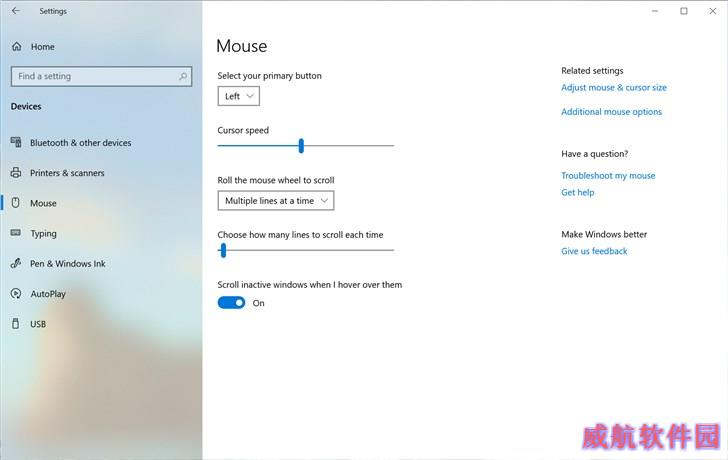Image resolution: width=728 pixels, height=460 pixels.
Task: Turn off scroll inactive windows toggle
Action: pos(231,303)
